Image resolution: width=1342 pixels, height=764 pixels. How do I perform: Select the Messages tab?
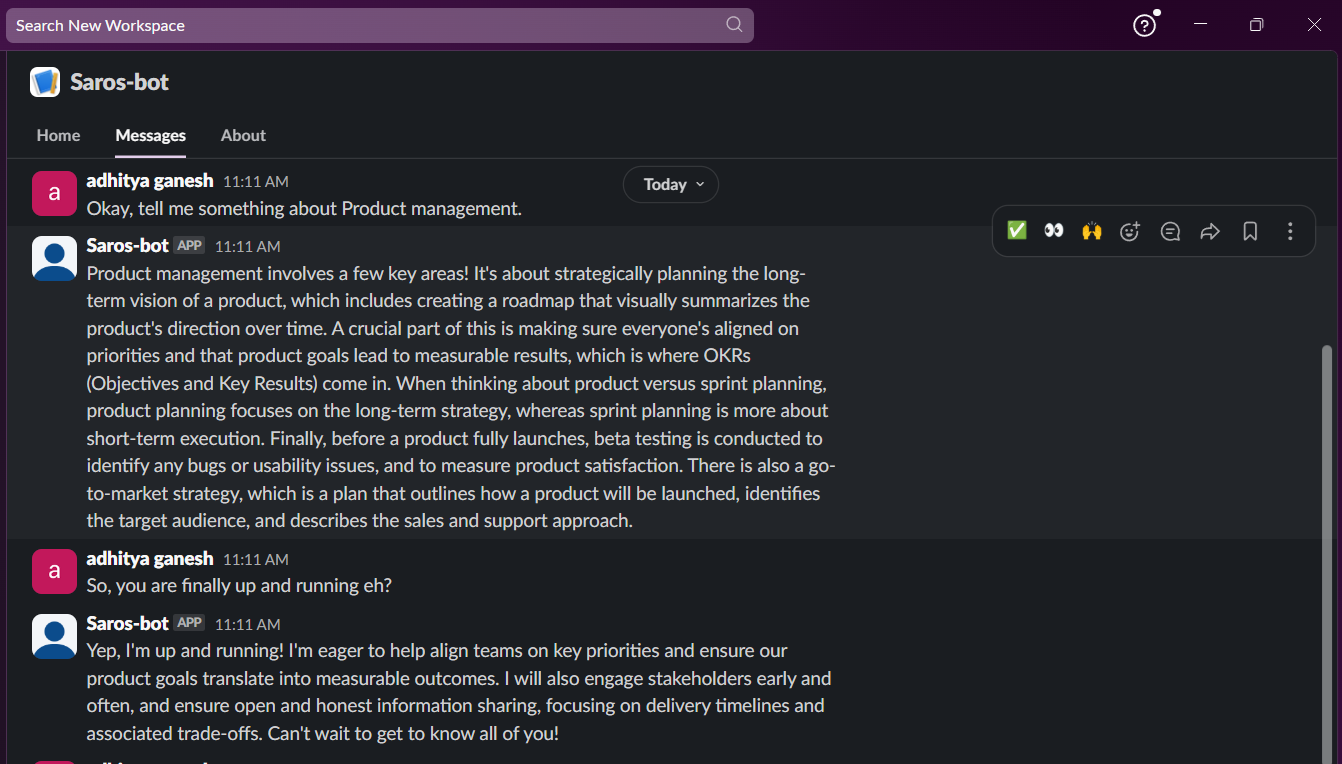pos(150,135)
